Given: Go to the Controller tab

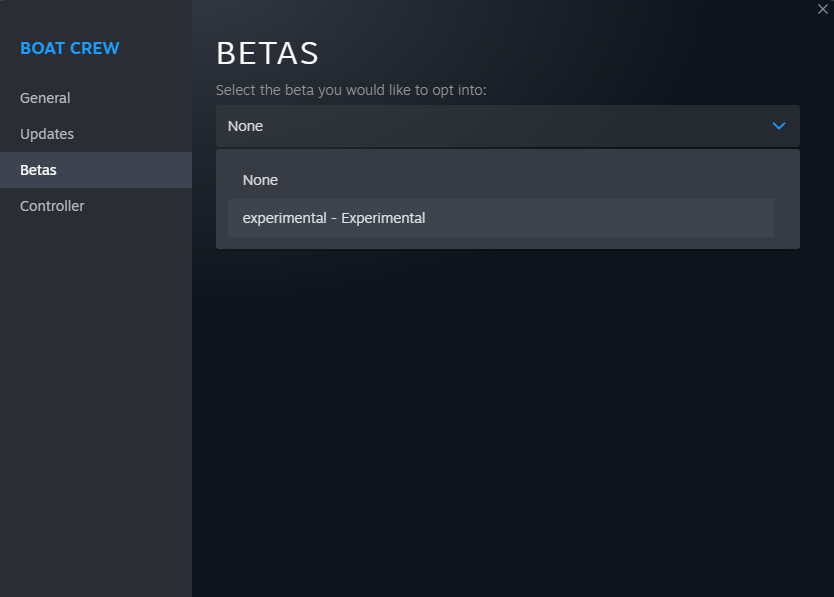Looking at the screenshot, I should click(52, 206).
